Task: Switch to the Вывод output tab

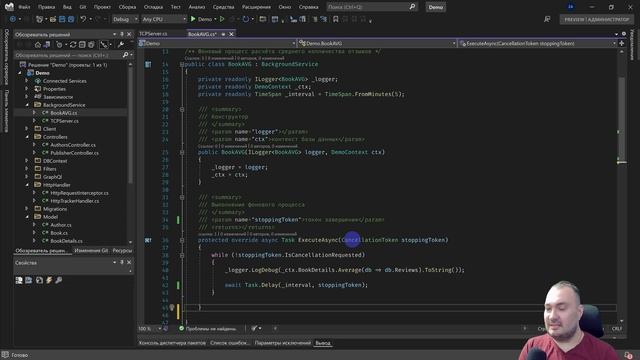Action: tap(323, 343)
